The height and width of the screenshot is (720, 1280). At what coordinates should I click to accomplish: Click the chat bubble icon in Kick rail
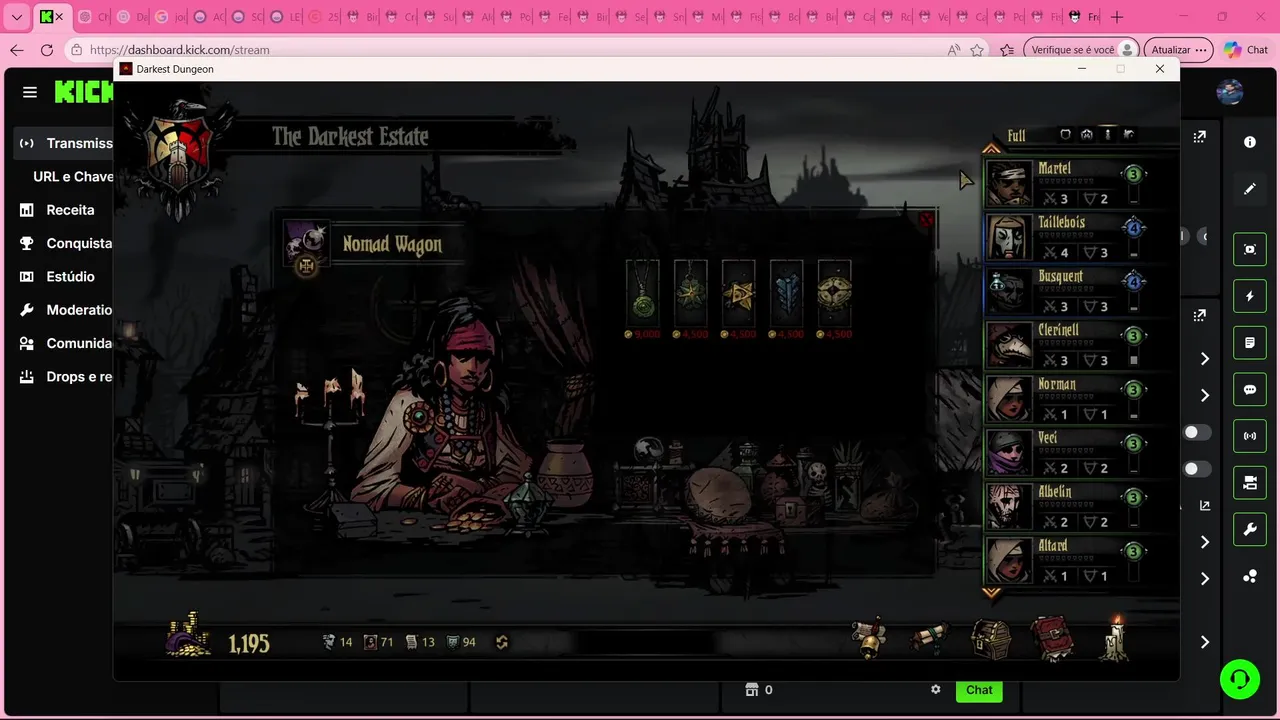click(x=1250, y=389)
